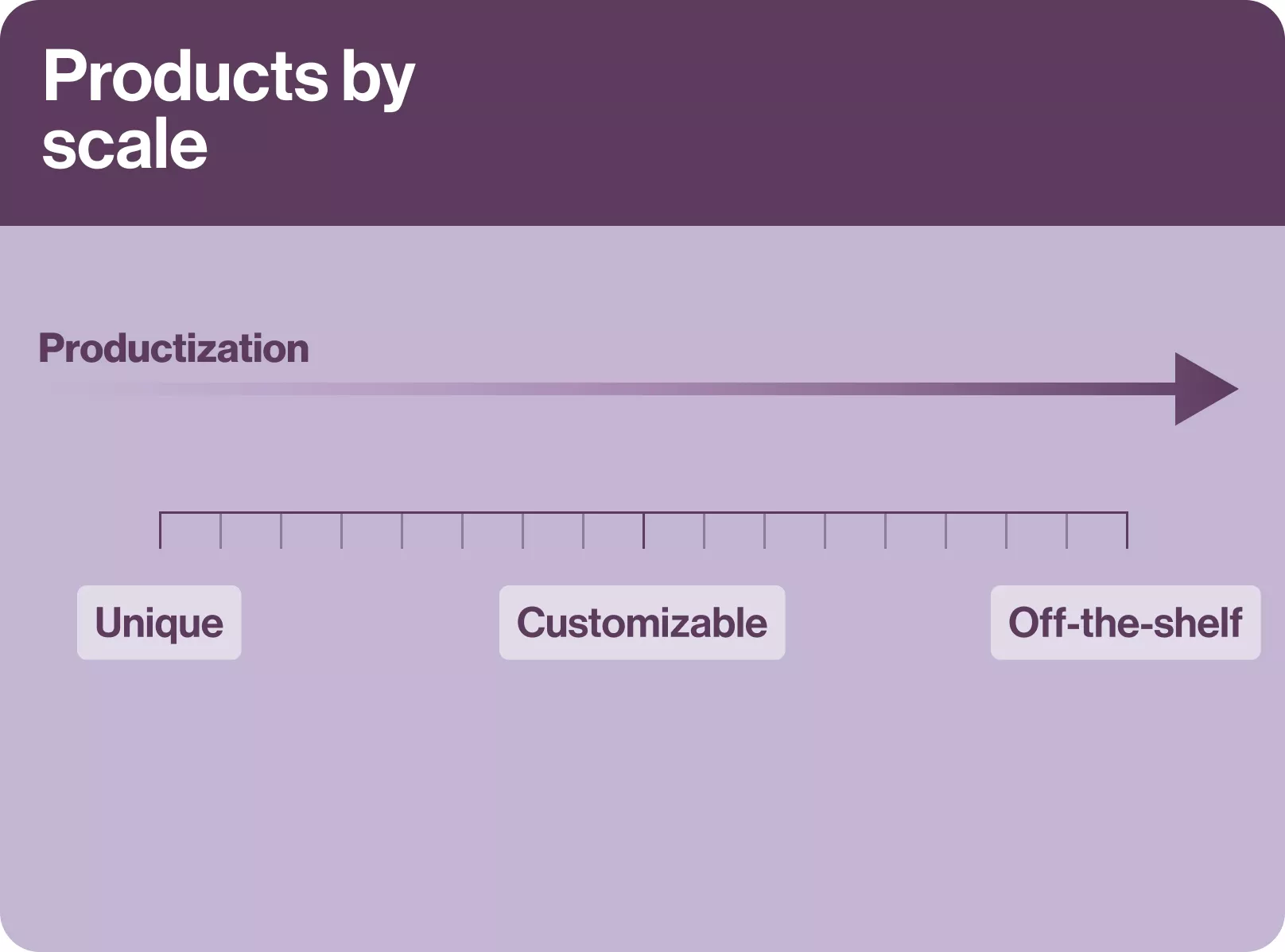
Task: Click the second tick from the scale's left end
Action: point(220,530)
